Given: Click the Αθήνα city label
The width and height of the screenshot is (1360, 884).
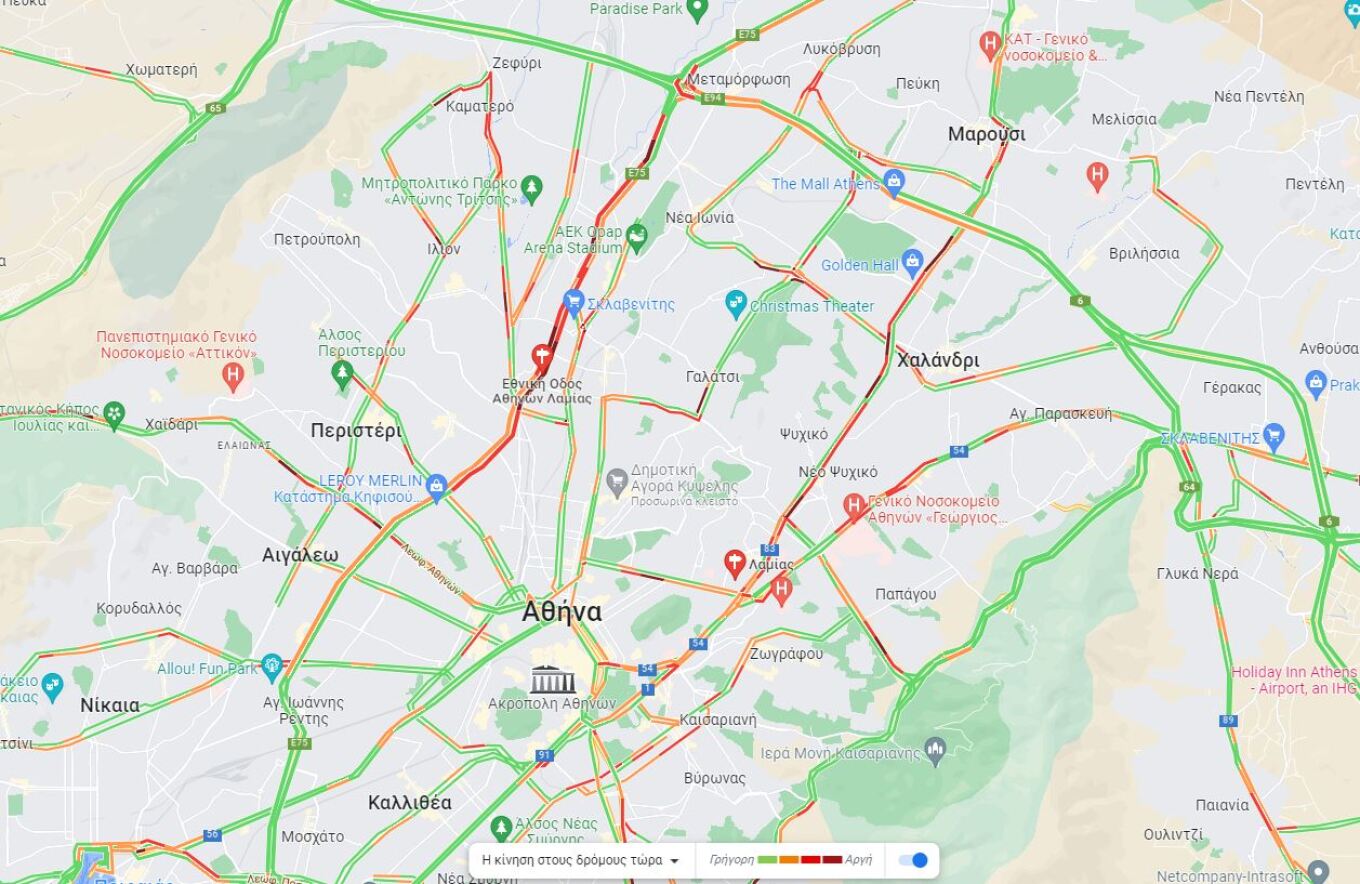Looking at the screenshot, I should (562, 612).
